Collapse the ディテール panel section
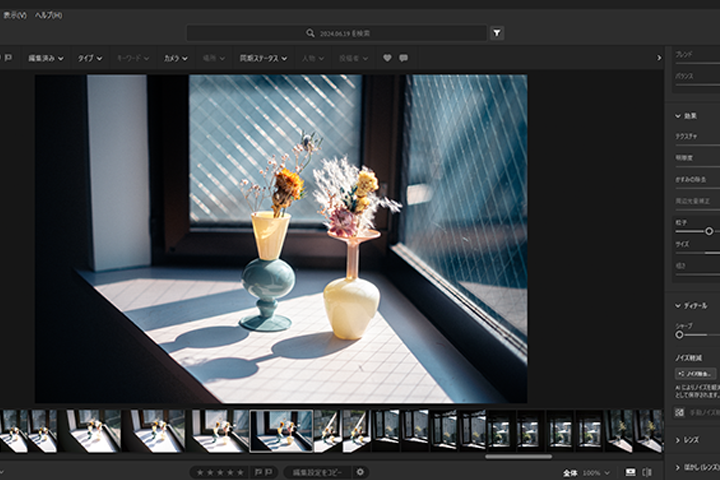Viewport: 720px width, 480px height. click(x=691, y=305)
